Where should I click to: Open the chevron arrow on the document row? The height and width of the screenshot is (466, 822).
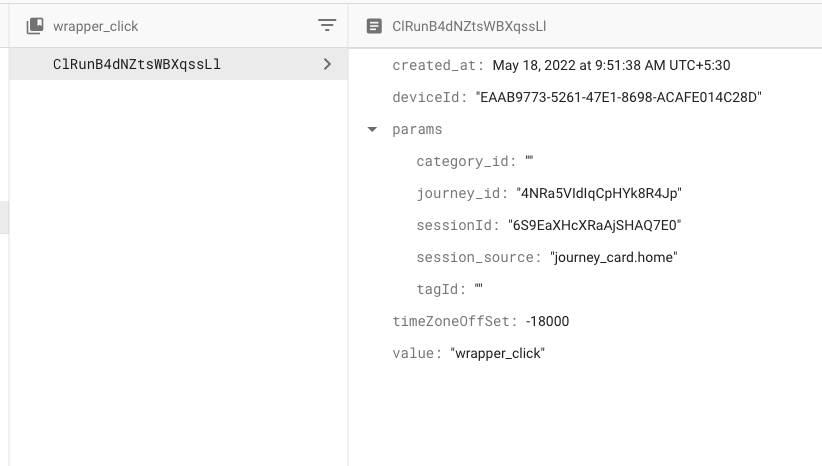click(328, 64)
